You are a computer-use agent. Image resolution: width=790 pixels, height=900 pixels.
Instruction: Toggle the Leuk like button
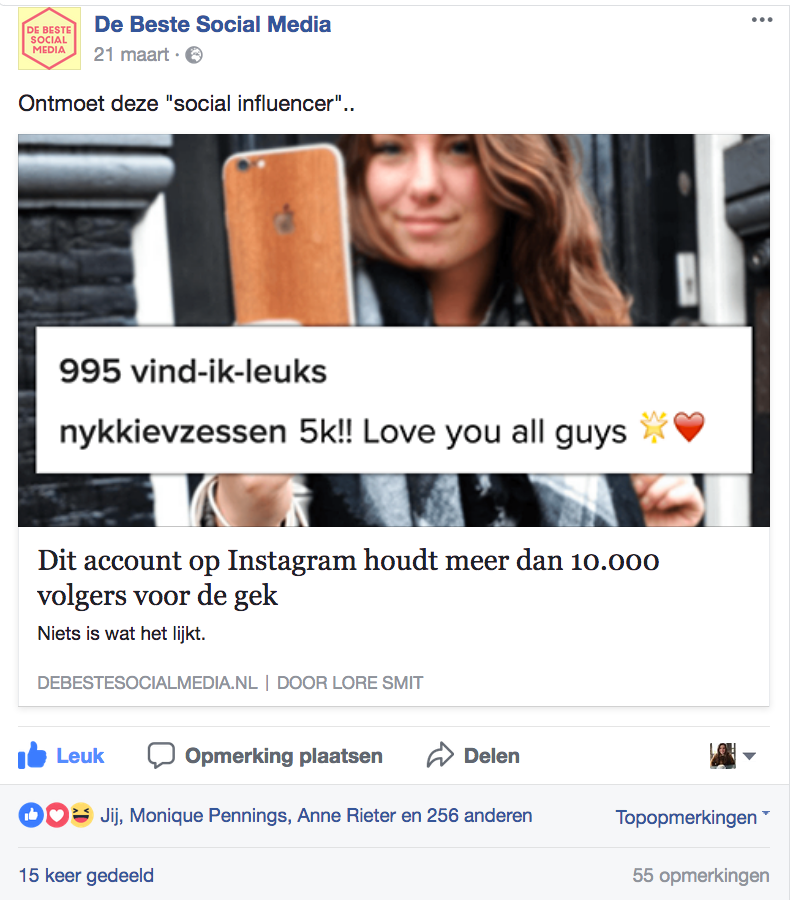coord(61,755)
